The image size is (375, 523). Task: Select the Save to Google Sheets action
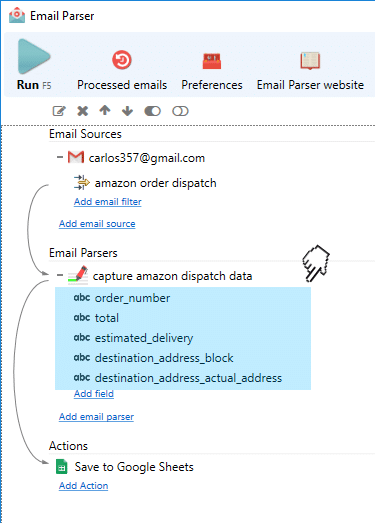pyautogui.click(x=134, y=467)
